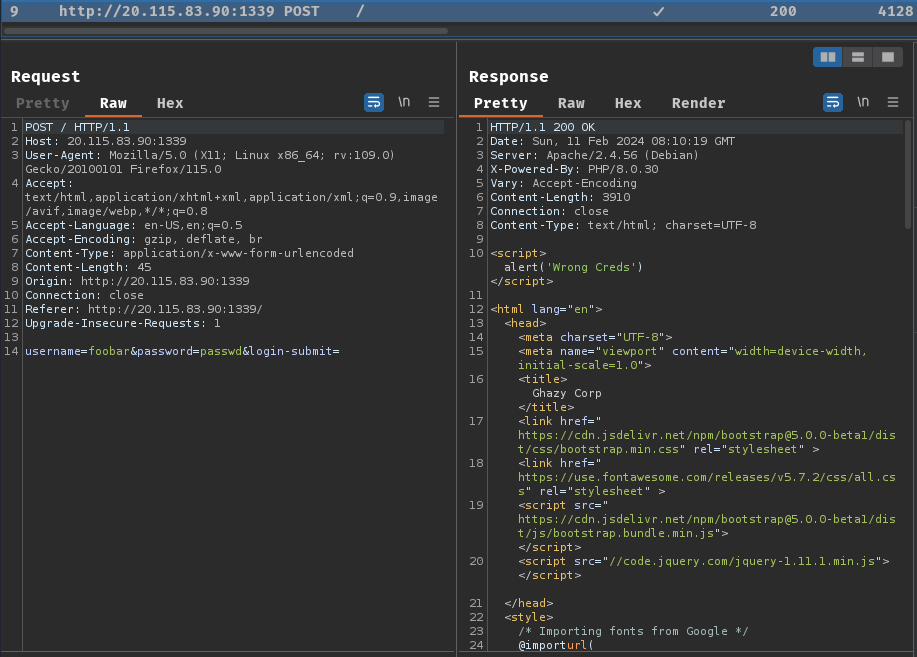The height and width of the screenshot is (657, 917).
Task: Select the Response Raw tab
Action: point(571,104)
